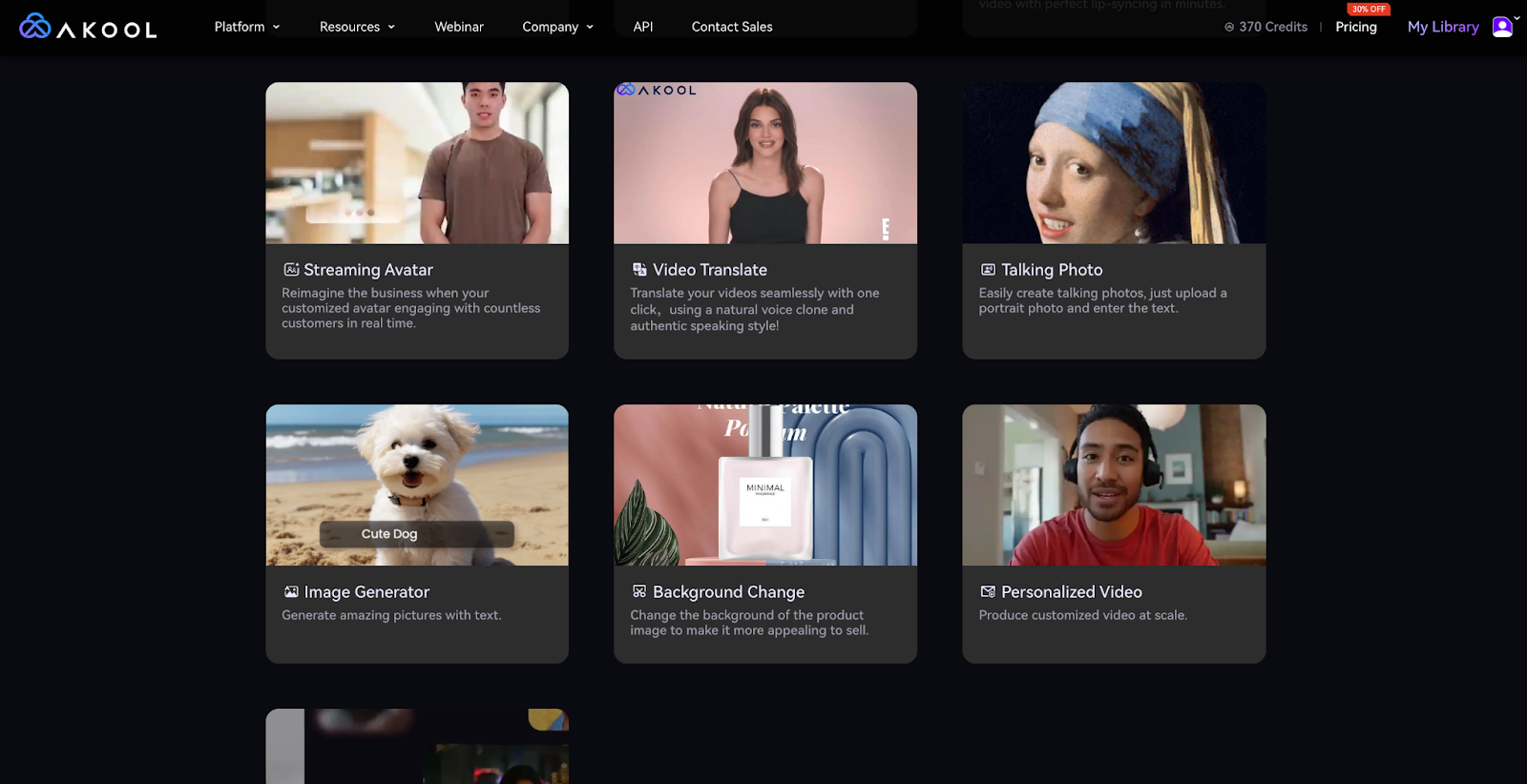
Task: Open the Platform dropdown menu
Action: pos(247,27)
